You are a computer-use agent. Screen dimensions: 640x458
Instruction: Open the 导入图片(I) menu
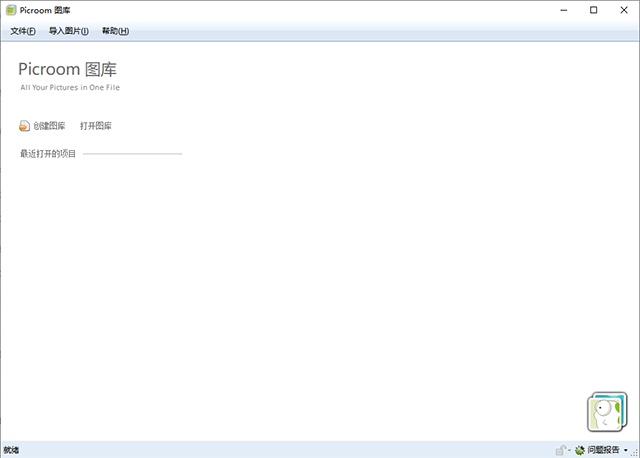[x=69, y=31]
